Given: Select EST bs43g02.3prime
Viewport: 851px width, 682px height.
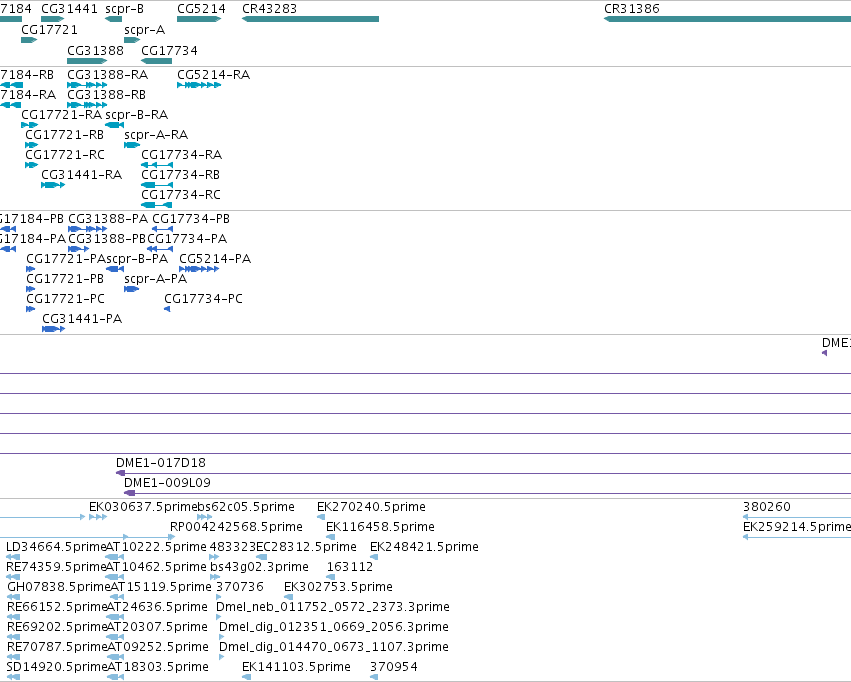Looking at the screenshot, I should click(215, 577).
